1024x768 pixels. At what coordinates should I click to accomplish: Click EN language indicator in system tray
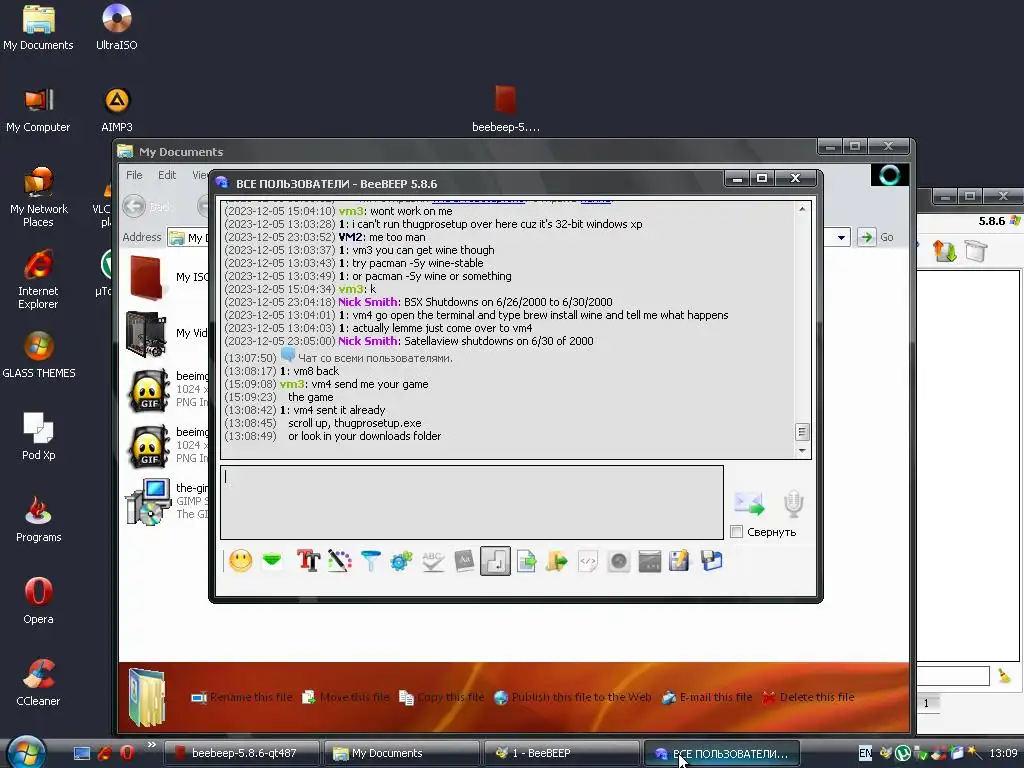point(865,753)
